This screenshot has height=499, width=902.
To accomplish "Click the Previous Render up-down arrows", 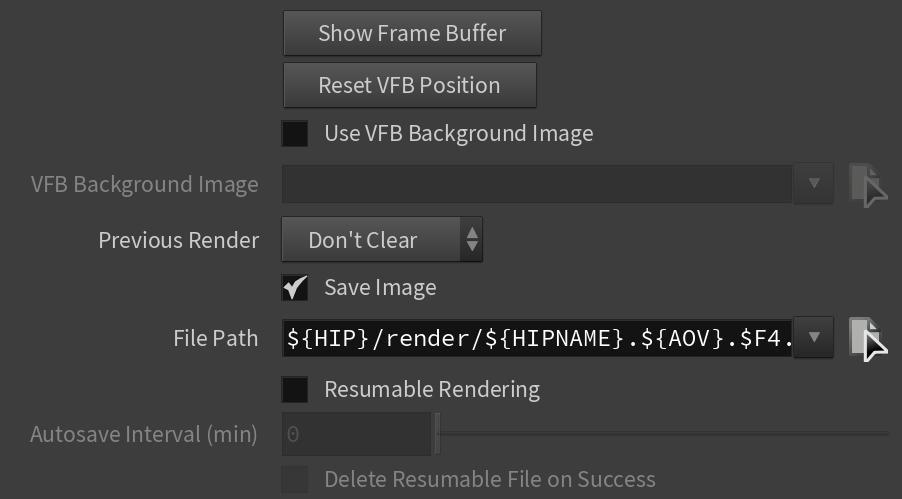I will tap(472, 239).
